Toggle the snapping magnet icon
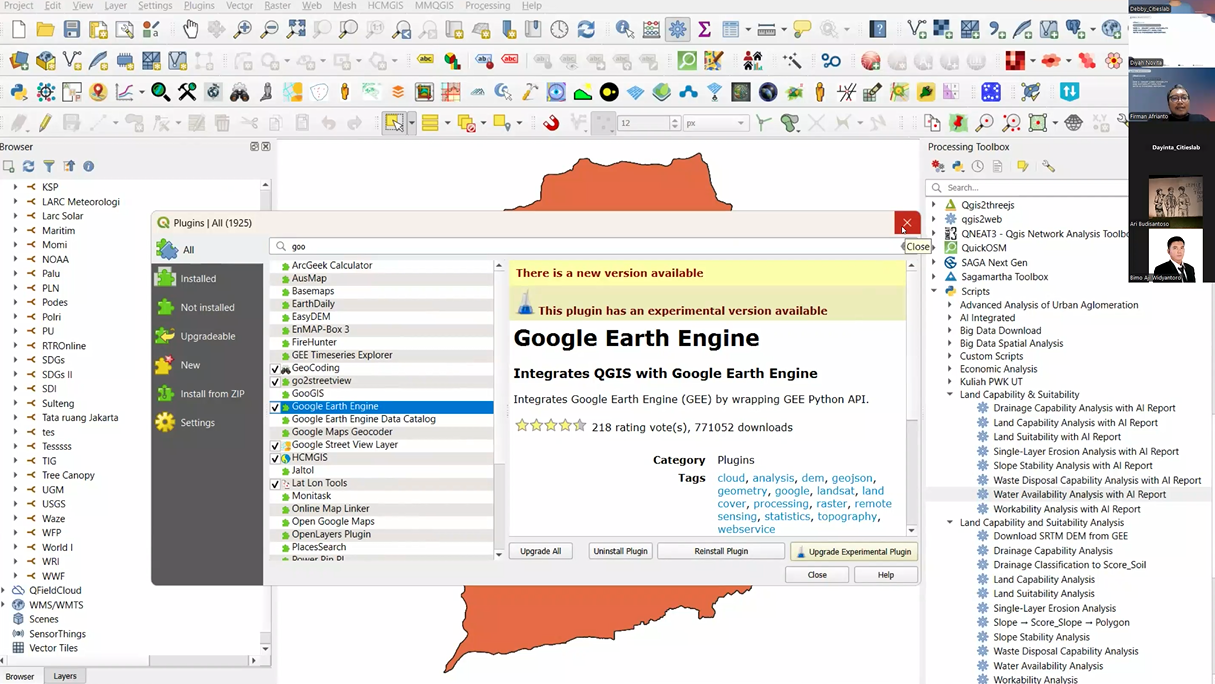1215x684 pixels. click(551, 123)
